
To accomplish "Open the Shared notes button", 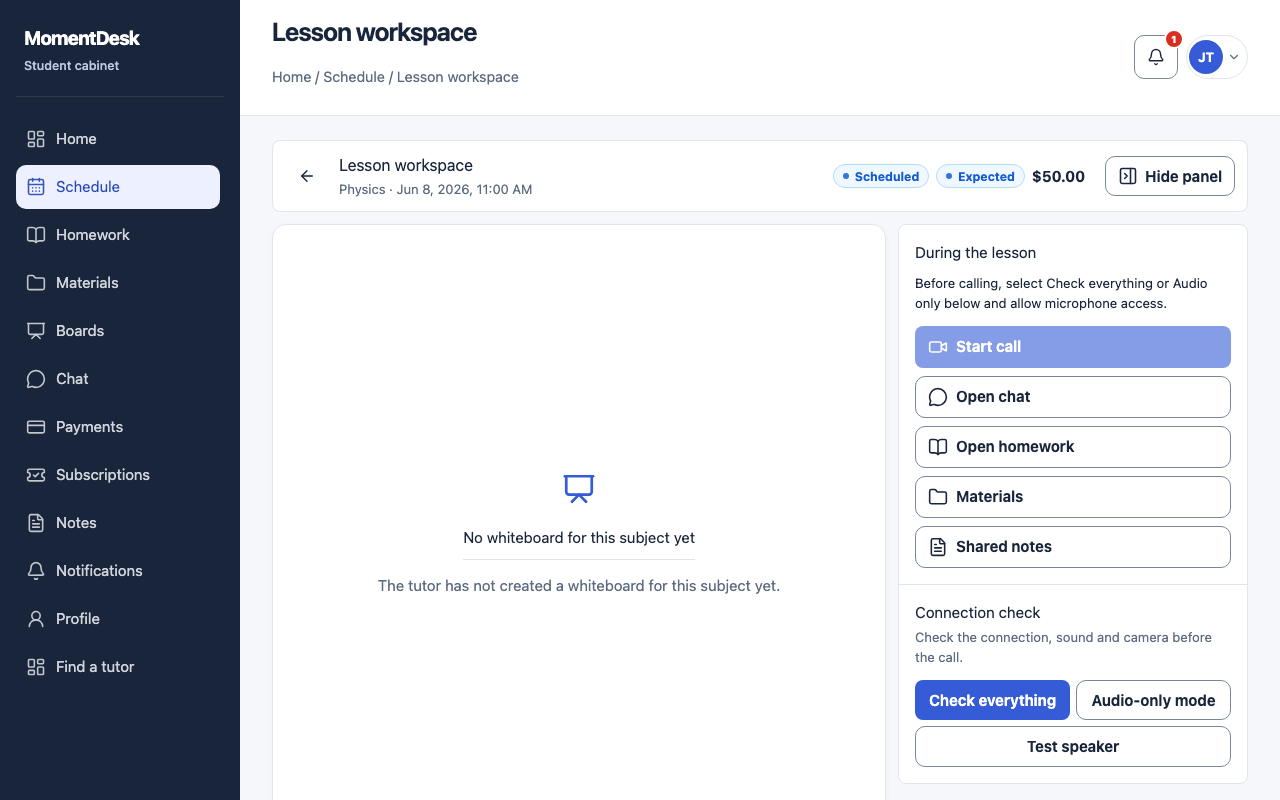I will (x=1073, y=547).
